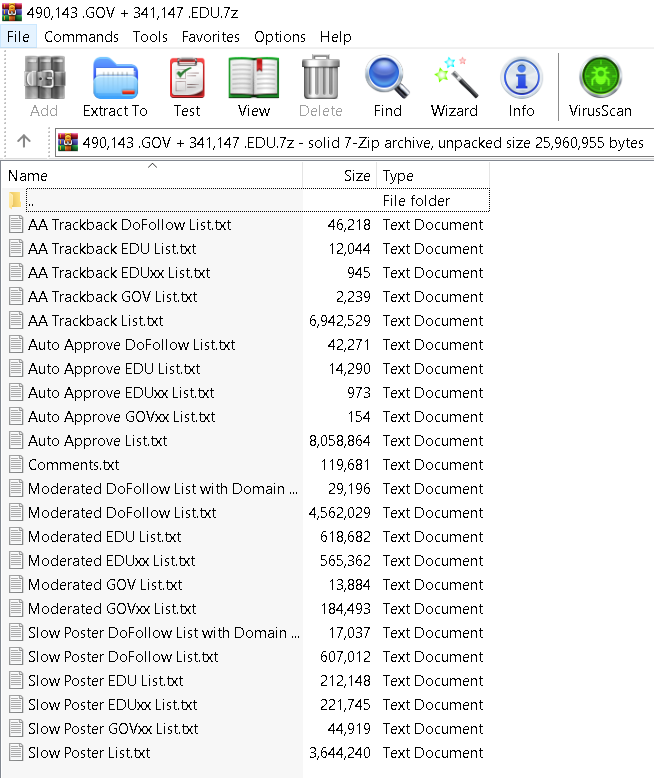Screen dimensions: 654x778
Task: Open the Commands menu
Action: pos(81,36)
